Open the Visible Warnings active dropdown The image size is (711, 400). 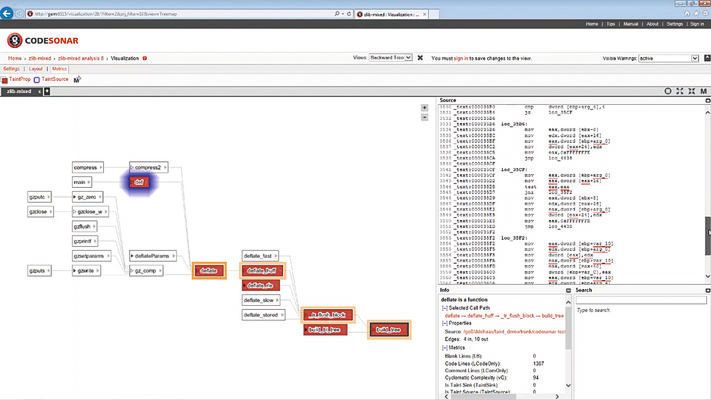(669, 58)
